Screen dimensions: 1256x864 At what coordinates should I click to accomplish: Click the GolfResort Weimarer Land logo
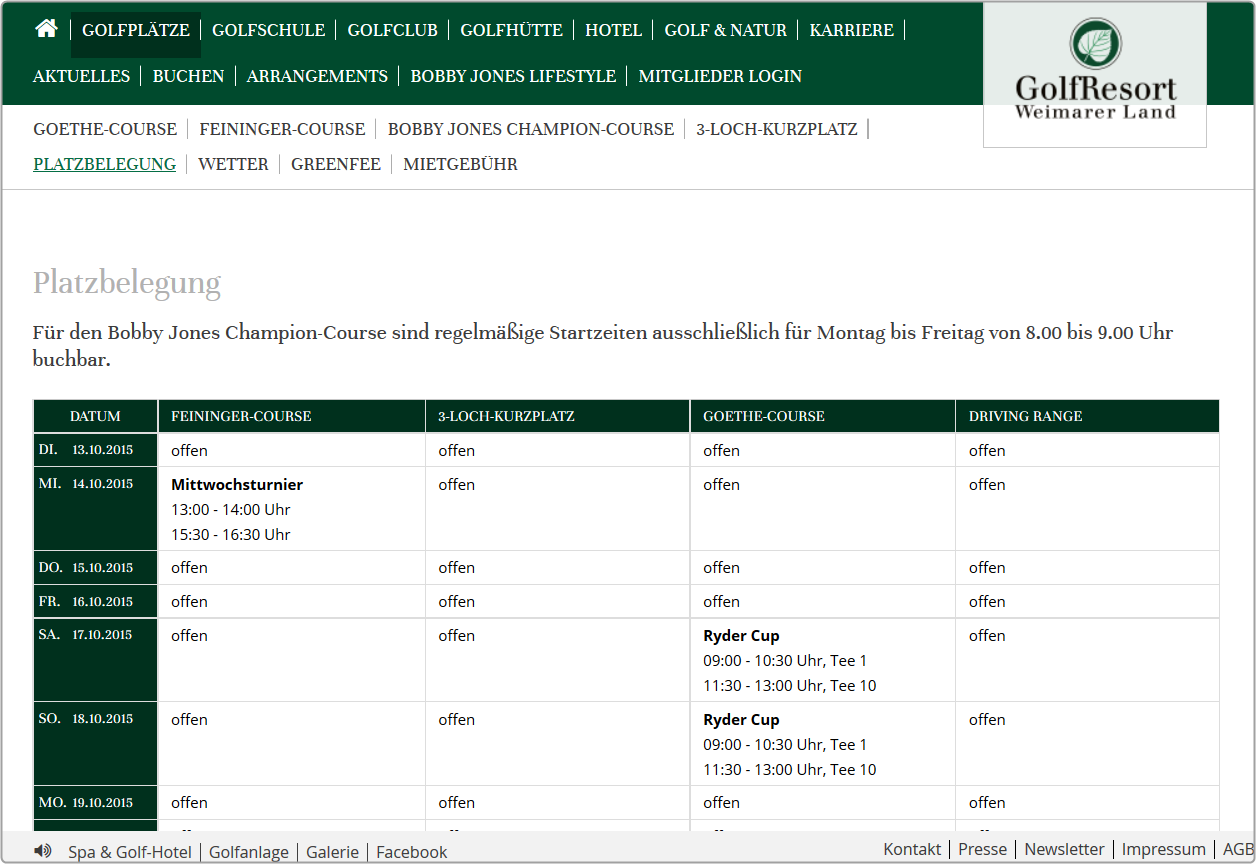tap(1095, 75)
